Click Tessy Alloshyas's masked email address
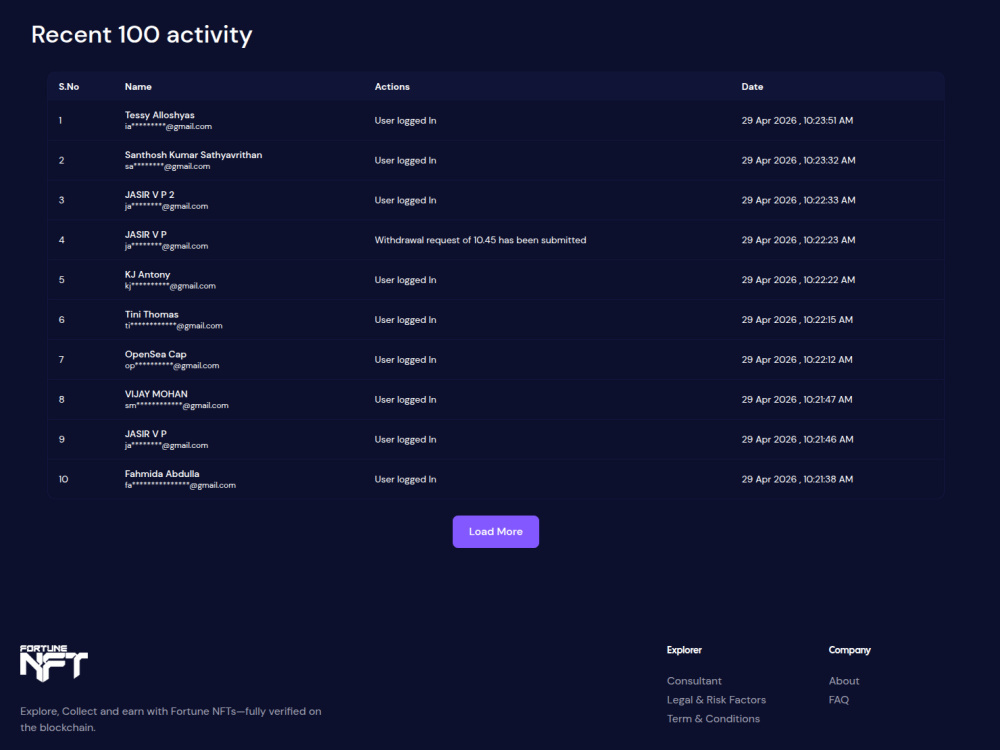 click(168, 126)
